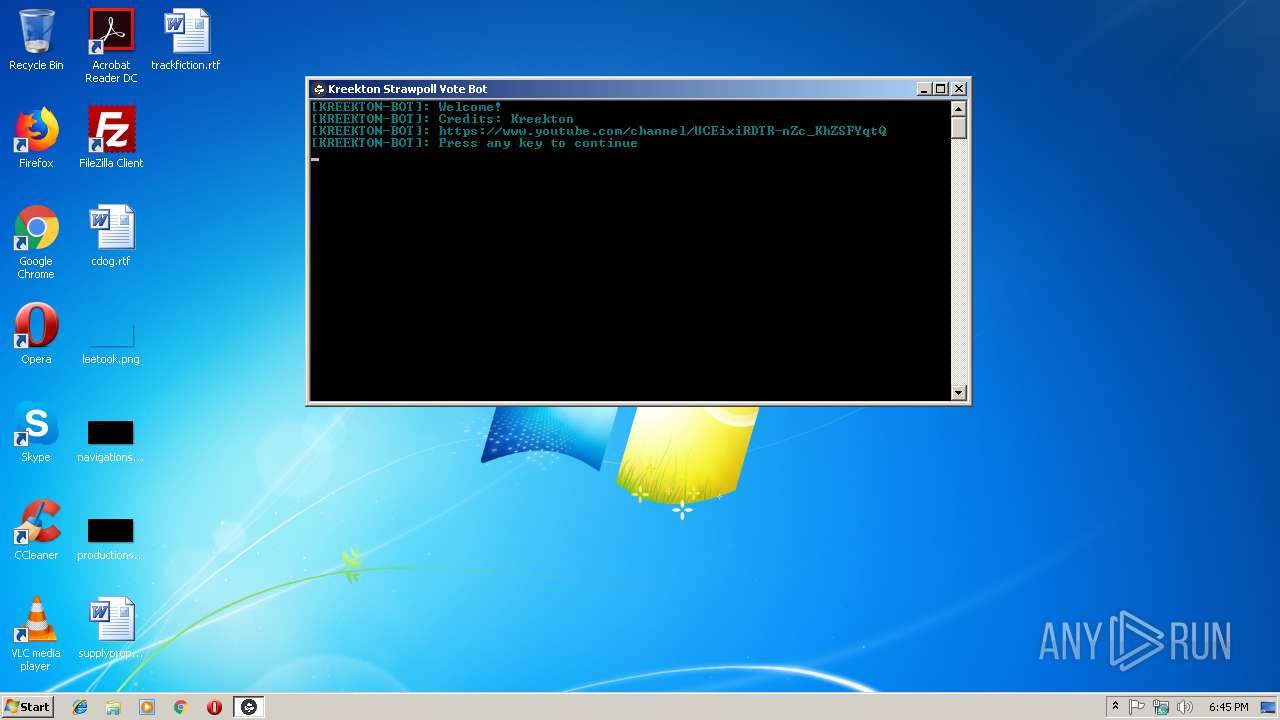Open the Firefox desktop shortcut
The image size is (1280, 720).
click(x=36, y=138)
